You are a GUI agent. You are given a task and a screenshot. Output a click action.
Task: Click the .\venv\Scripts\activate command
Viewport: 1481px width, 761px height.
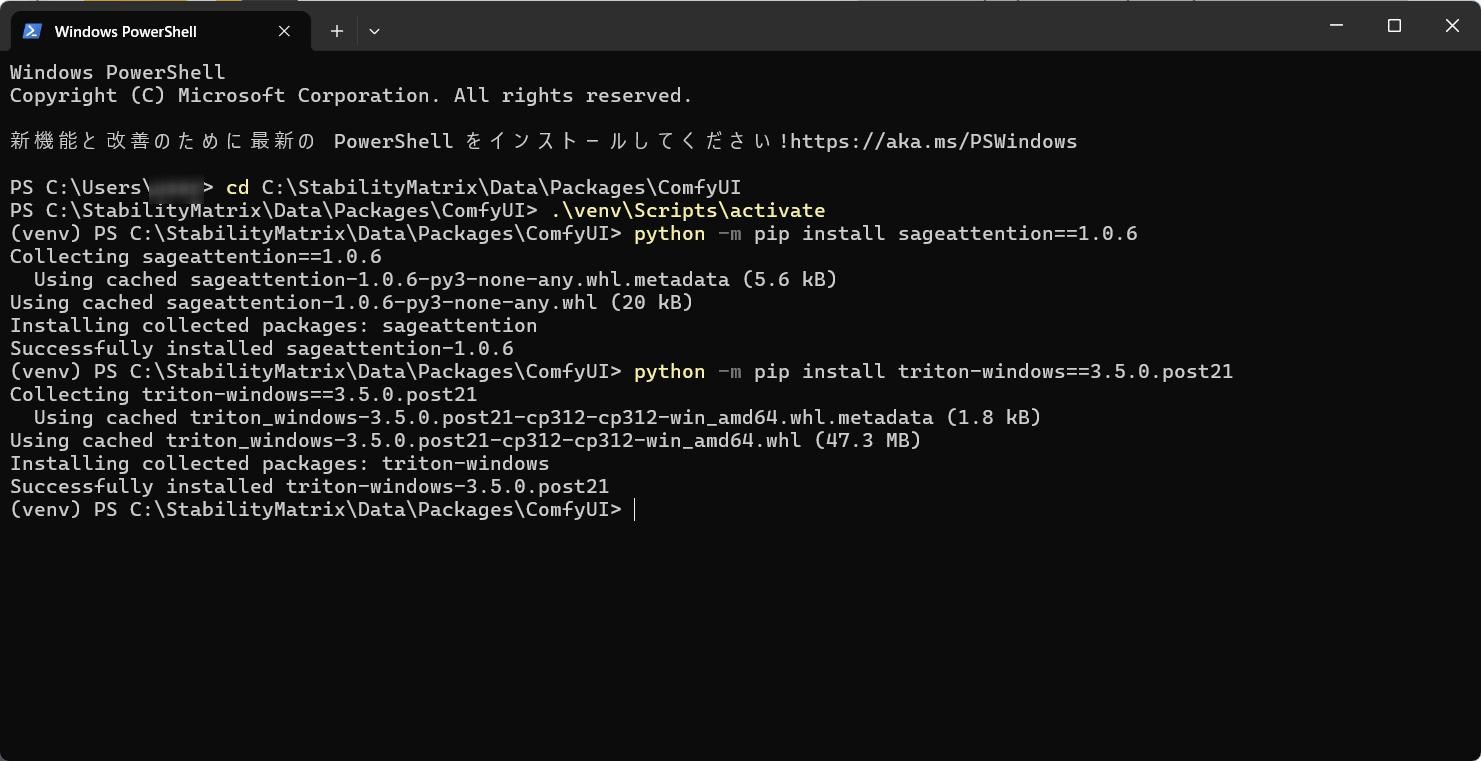pos(688,210)
